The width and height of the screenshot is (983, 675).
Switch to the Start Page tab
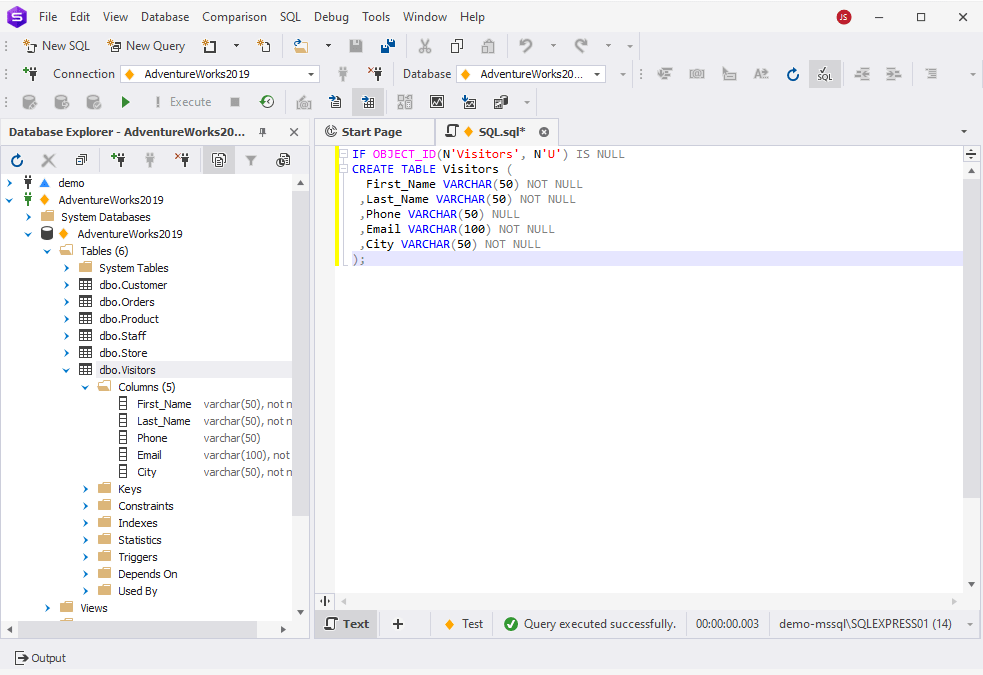(374, 131)
